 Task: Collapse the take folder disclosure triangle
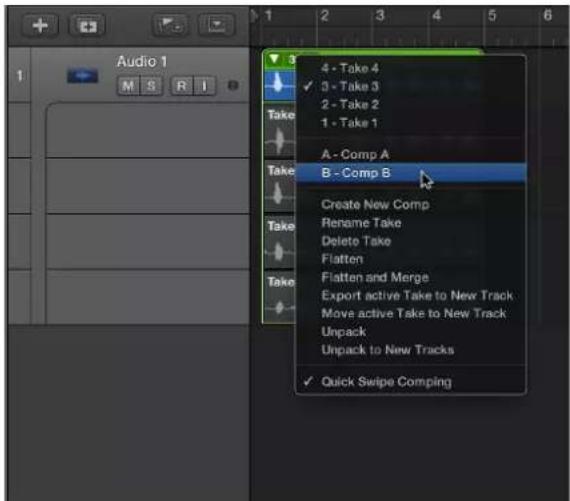click(x=274, y=59)
